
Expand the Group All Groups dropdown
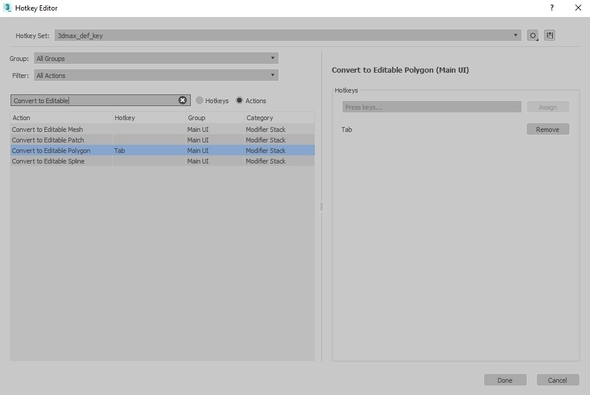pos(156,58)
